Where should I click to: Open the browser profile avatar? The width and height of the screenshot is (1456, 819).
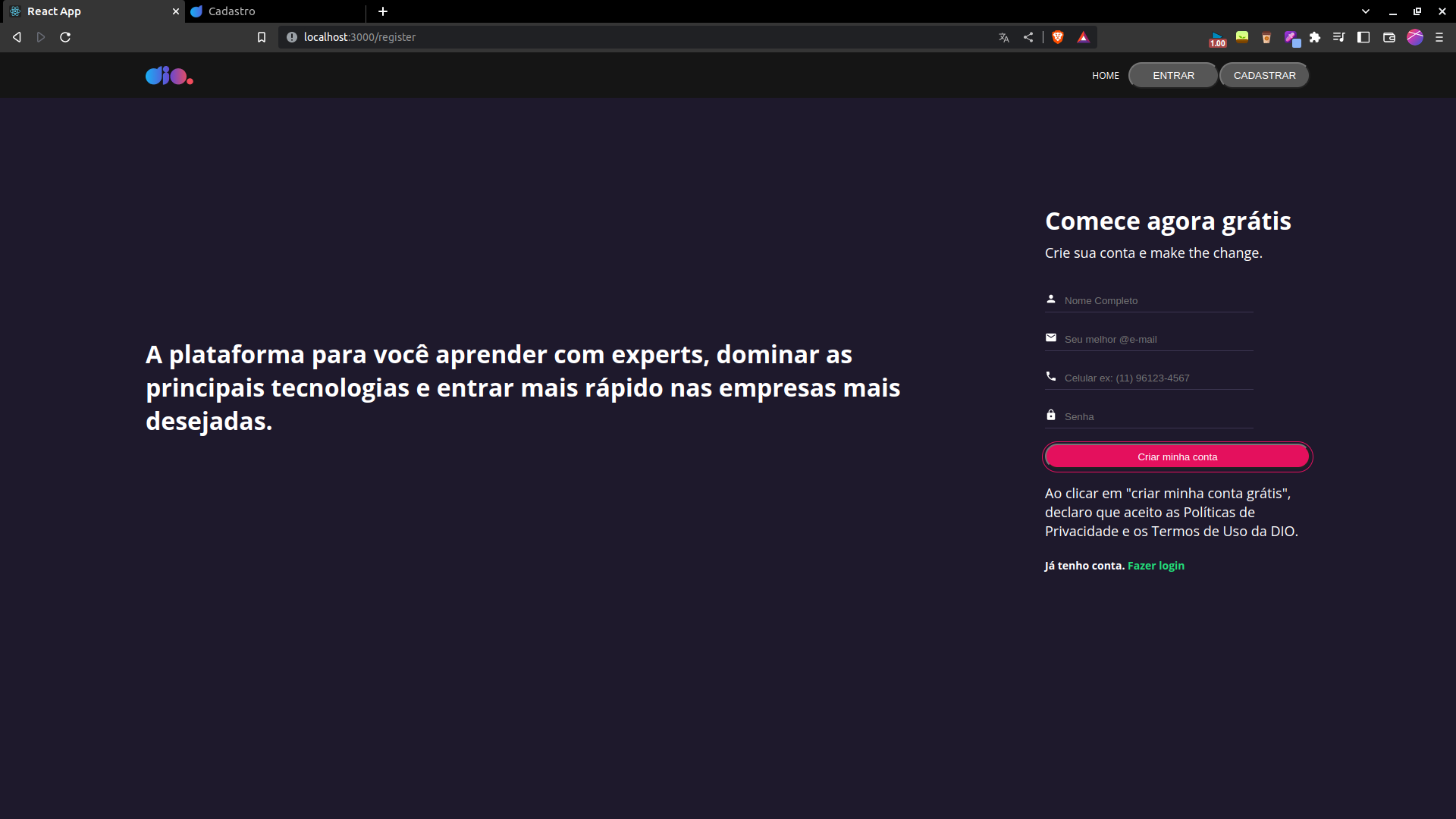click(1415, 36)
